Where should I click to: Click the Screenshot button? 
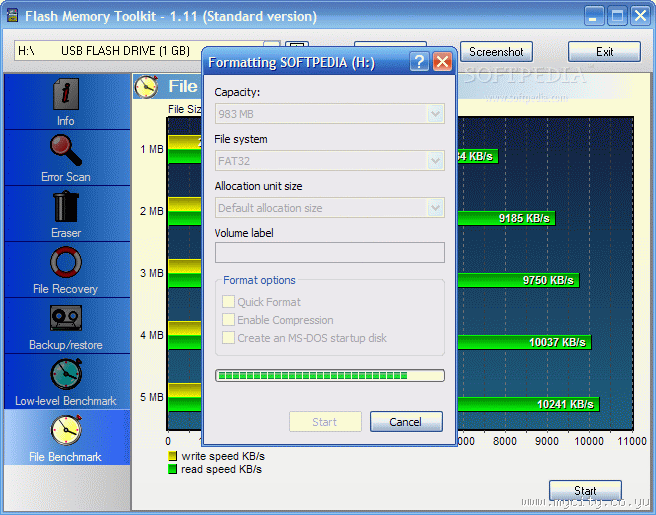(496, 52)
